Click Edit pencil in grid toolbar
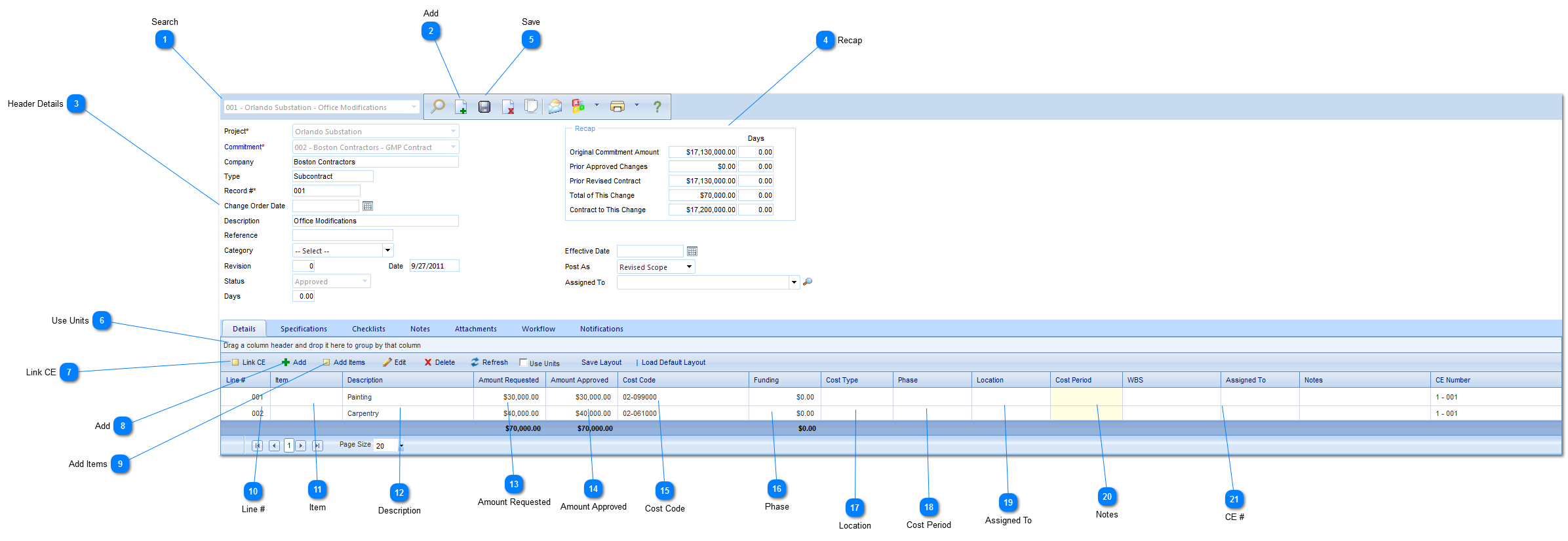 pyautogui.click(x=395, y=362)
